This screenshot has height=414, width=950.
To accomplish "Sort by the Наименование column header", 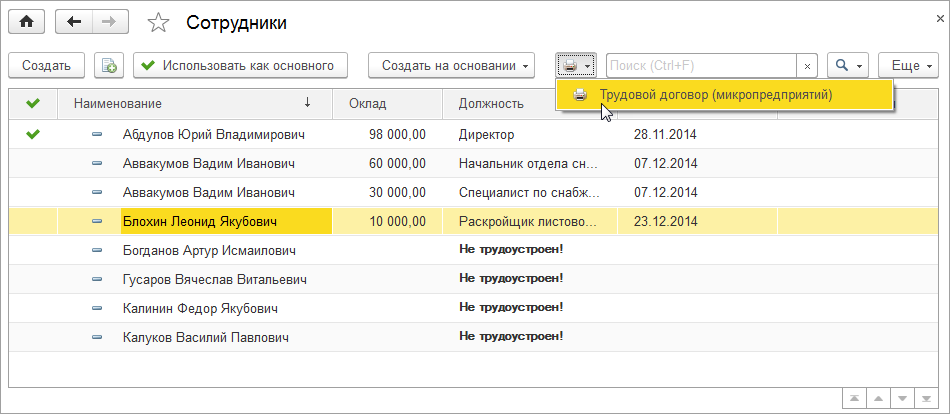I will (x=190, y=103).
